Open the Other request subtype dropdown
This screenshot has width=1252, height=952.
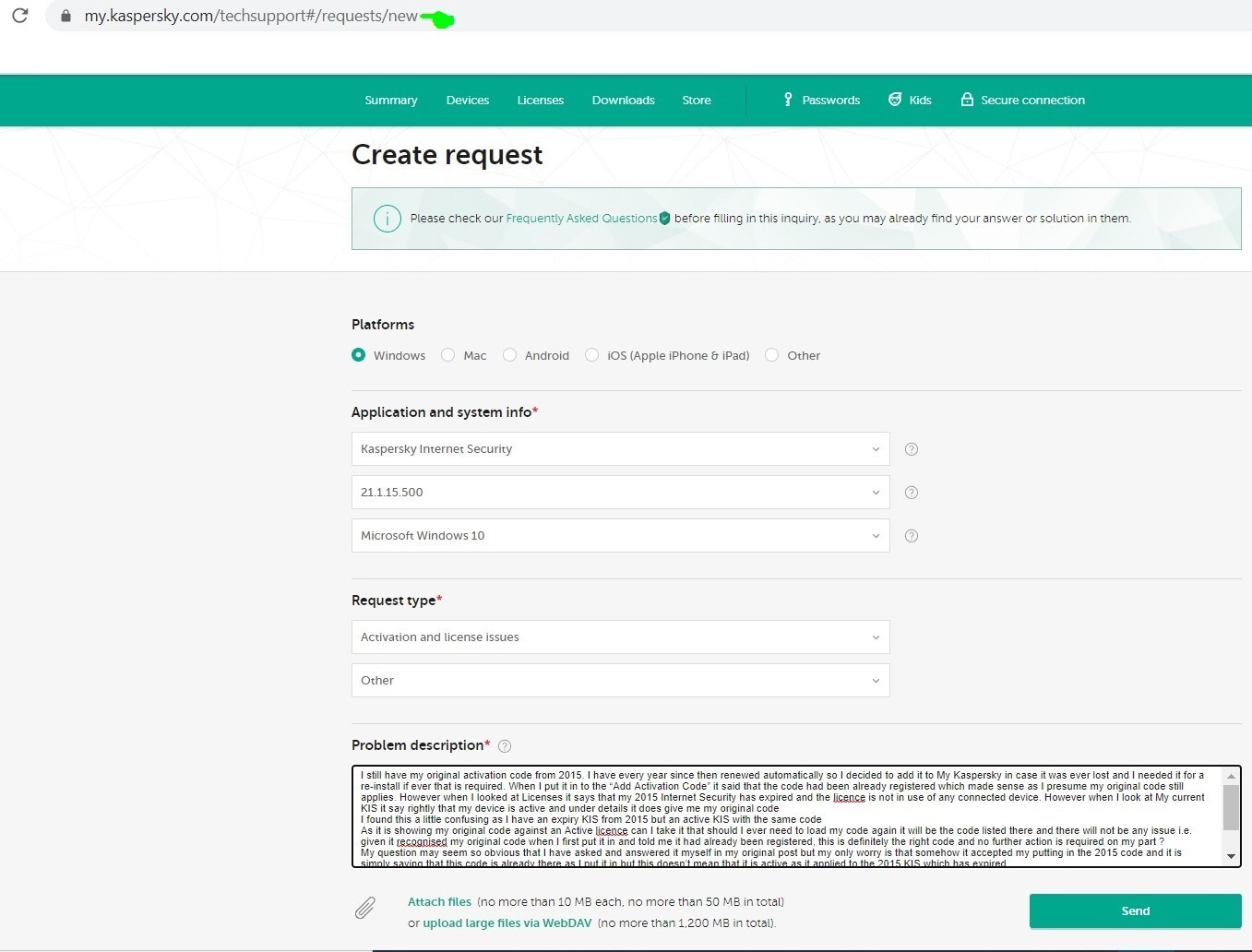620,681
